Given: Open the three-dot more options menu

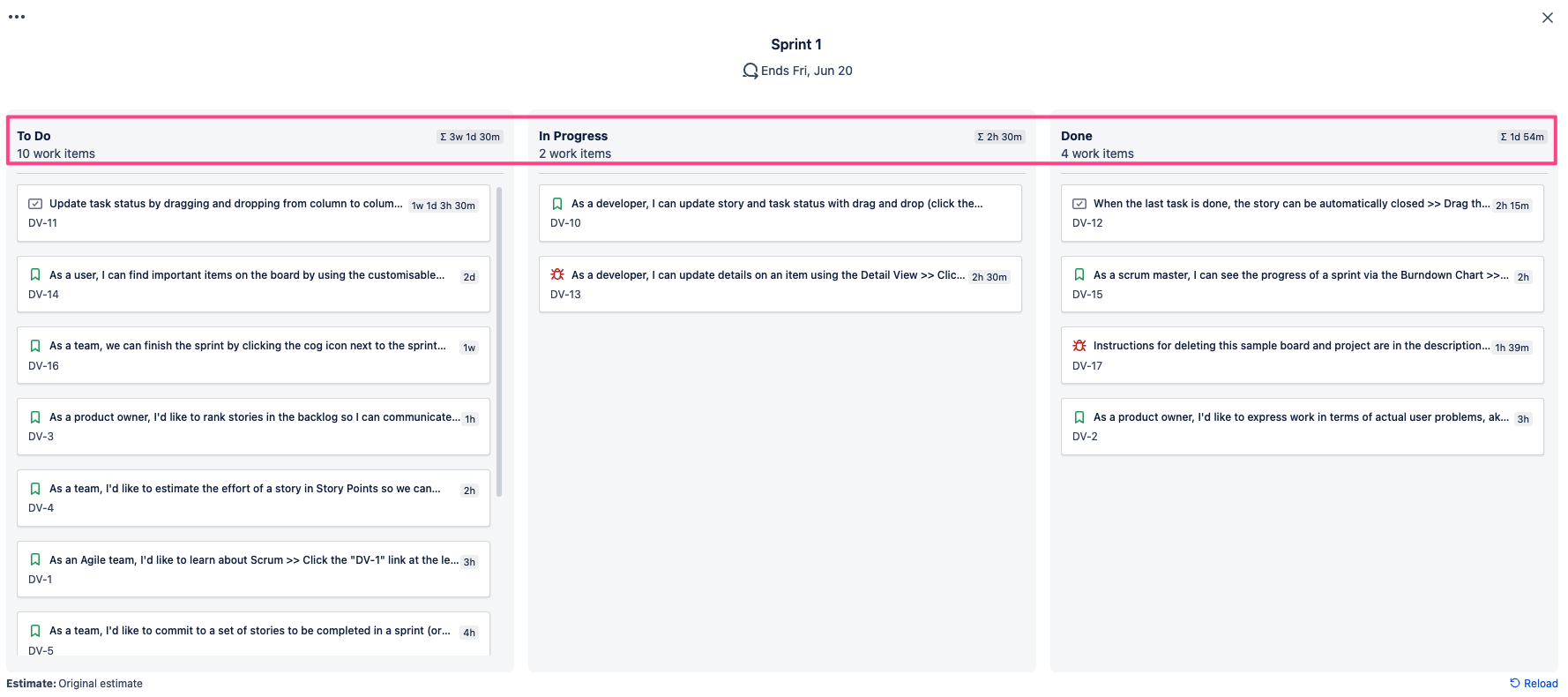Looking at the screenshot, I should tap(17, 17).
